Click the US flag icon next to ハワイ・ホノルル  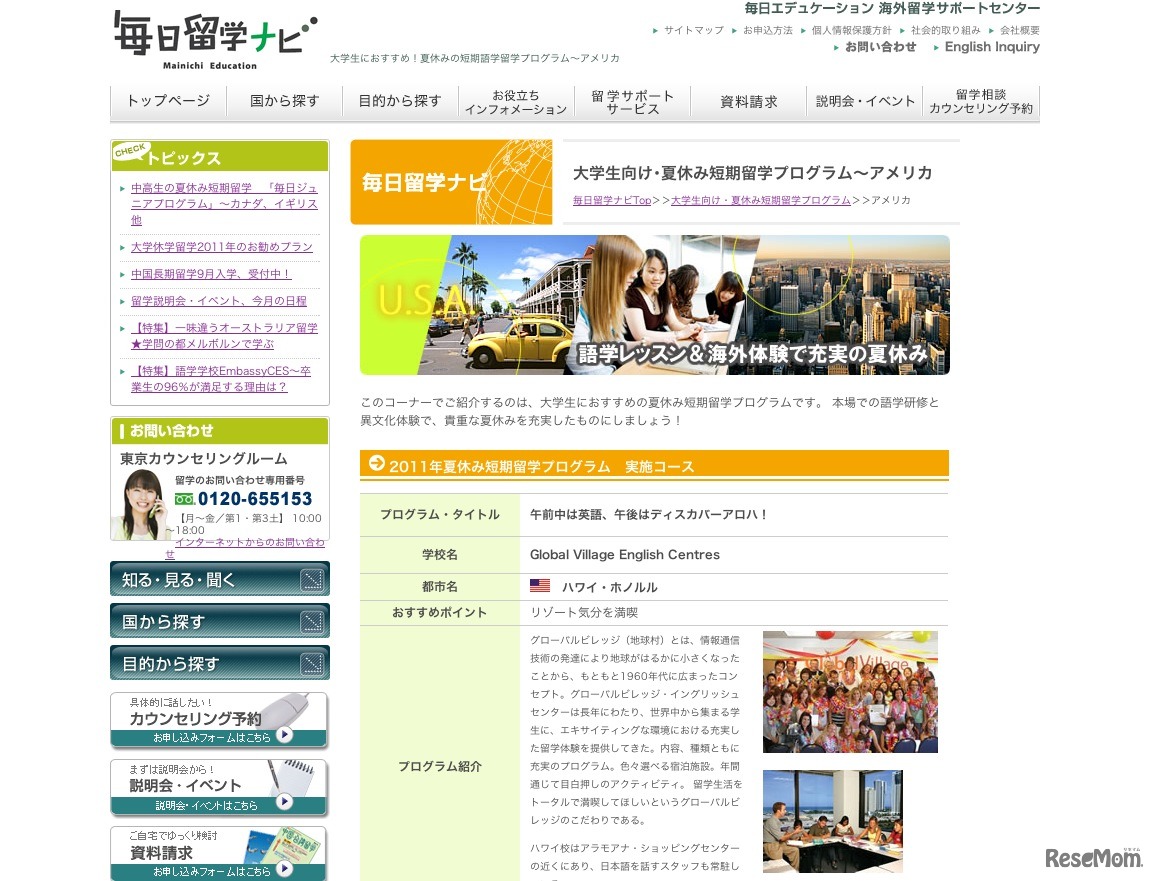click(540, 584)
